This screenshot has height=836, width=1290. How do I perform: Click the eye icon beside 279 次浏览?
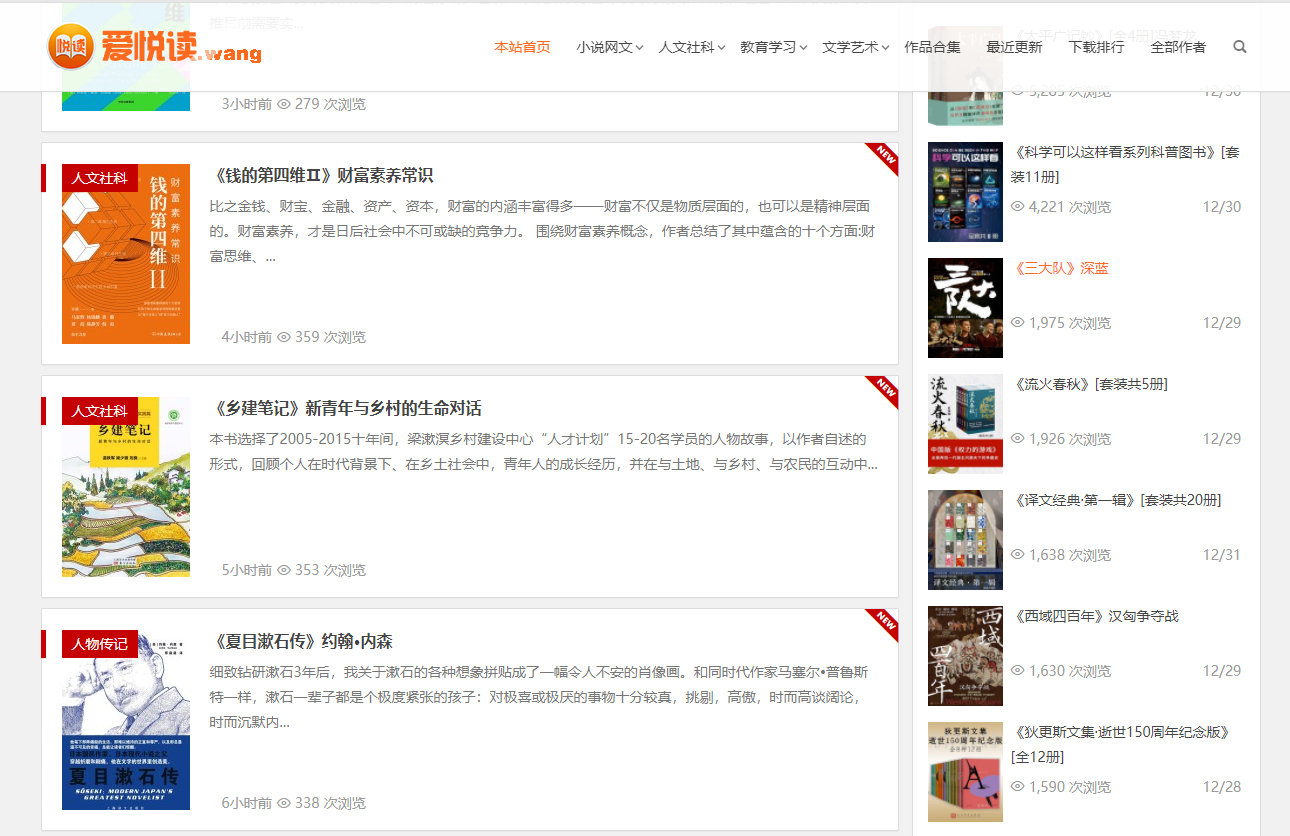click(283, 104)
